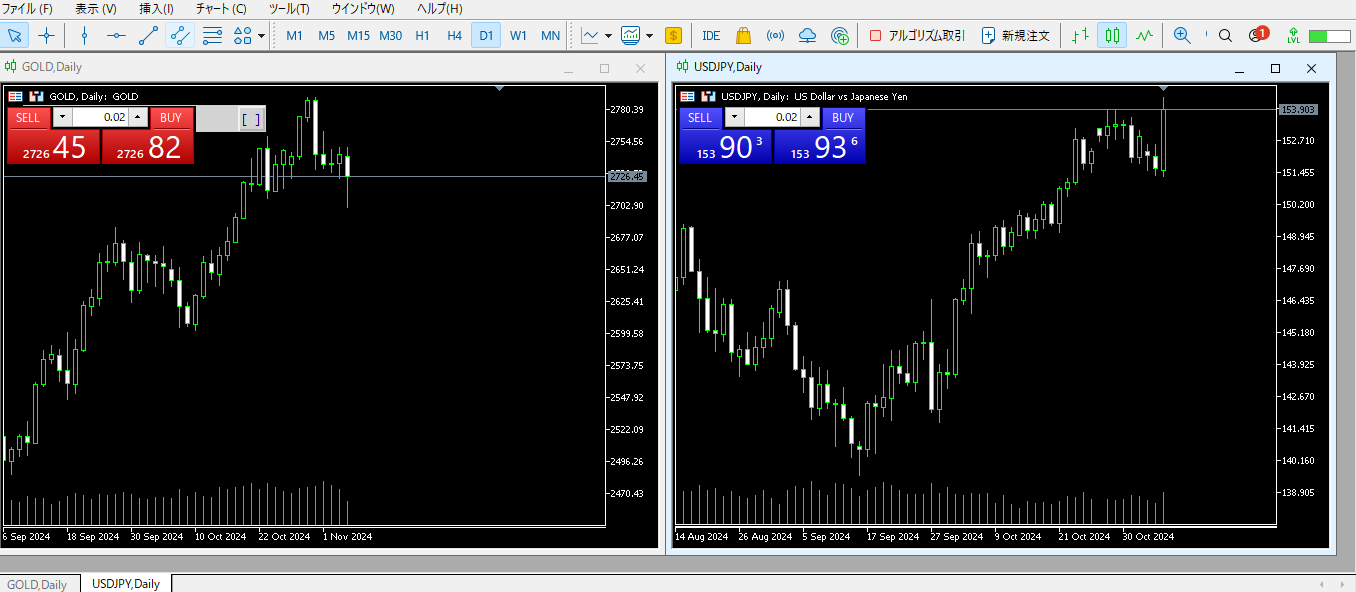Image resolution: width=1356 pixels, height=592 pixels.
Task: Select the vertical line drawing tool
Action: click(x=84, y=36)
